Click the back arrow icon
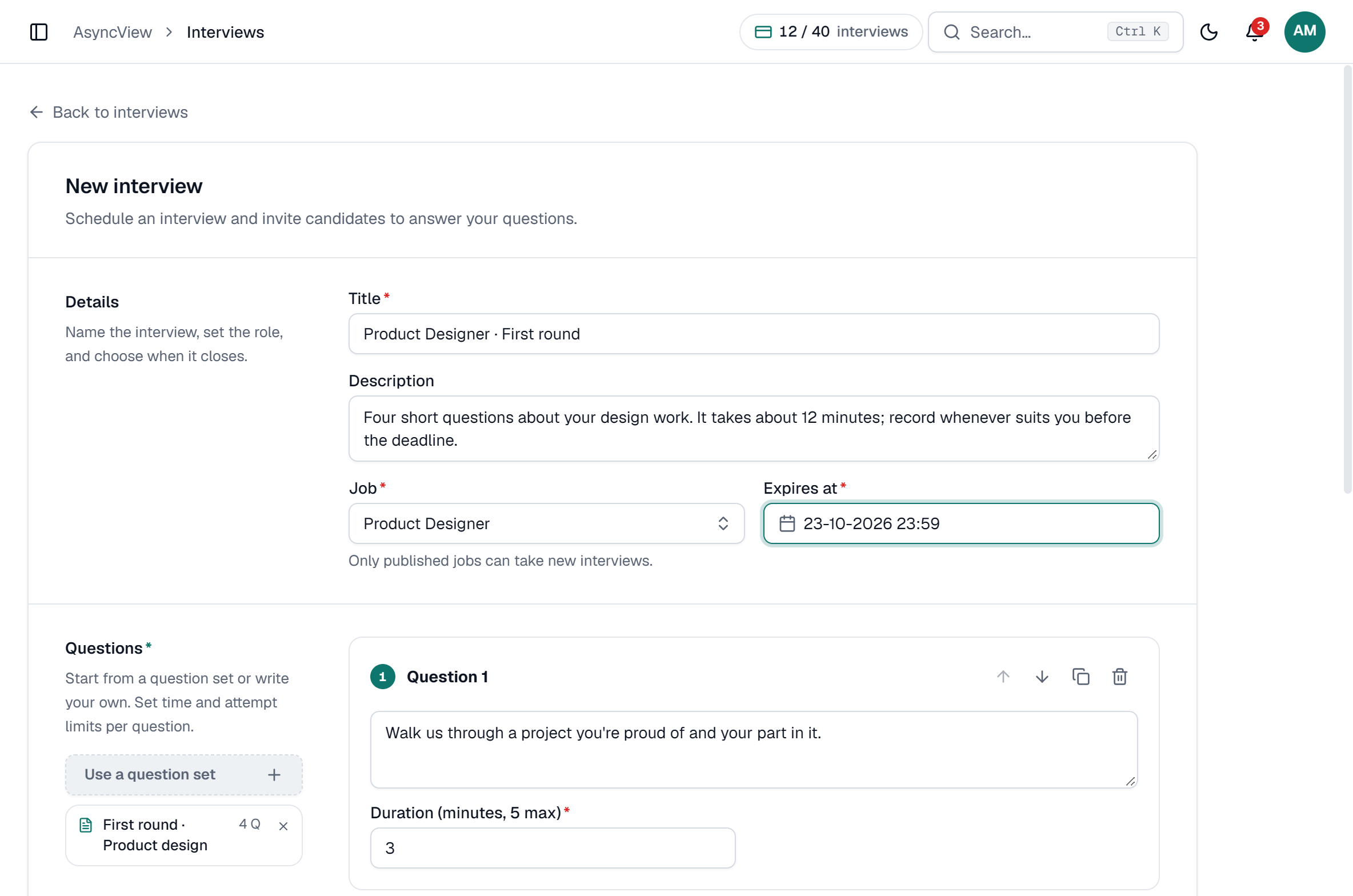 pyautogui.click(x=37, y=112)
